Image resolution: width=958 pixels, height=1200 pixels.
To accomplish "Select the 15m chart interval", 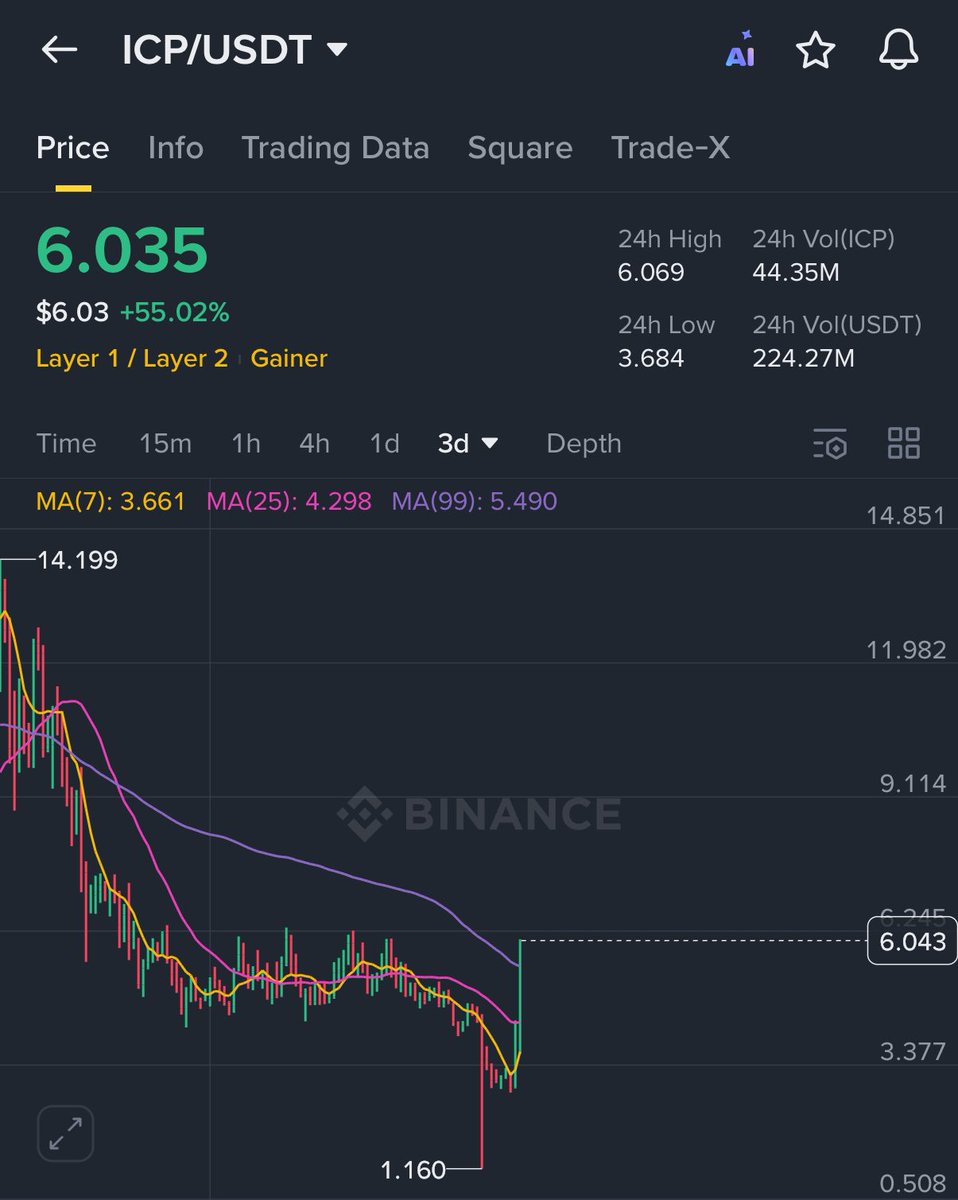I will [165, 444].
